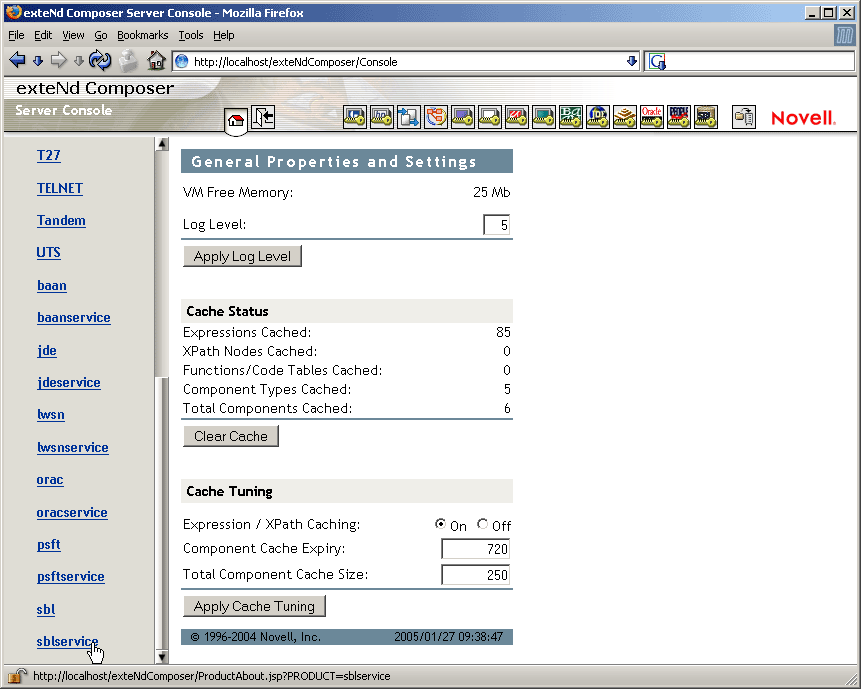861x689 pixels.
Task: Select the 'On' radio for Expression/XPath Caching
Action: (x=440, y=524)
